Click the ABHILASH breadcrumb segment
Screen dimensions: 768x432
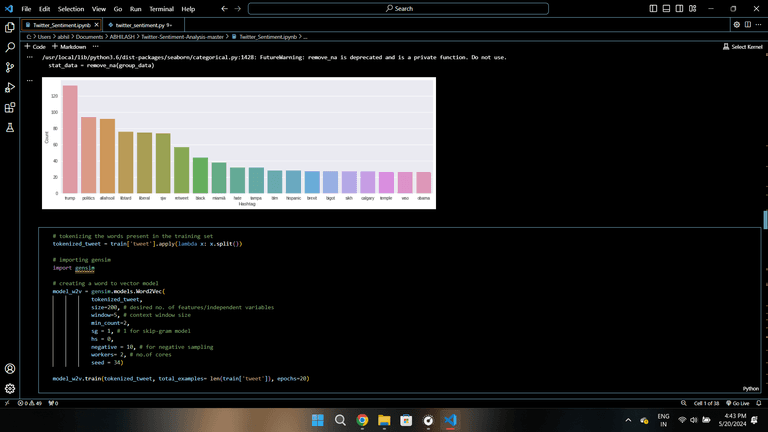click(122, 37)
